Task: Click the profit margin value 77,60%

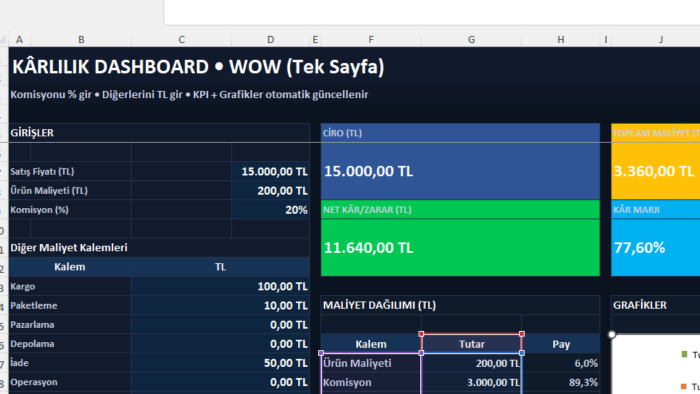Action: click(x=640, y=248)
